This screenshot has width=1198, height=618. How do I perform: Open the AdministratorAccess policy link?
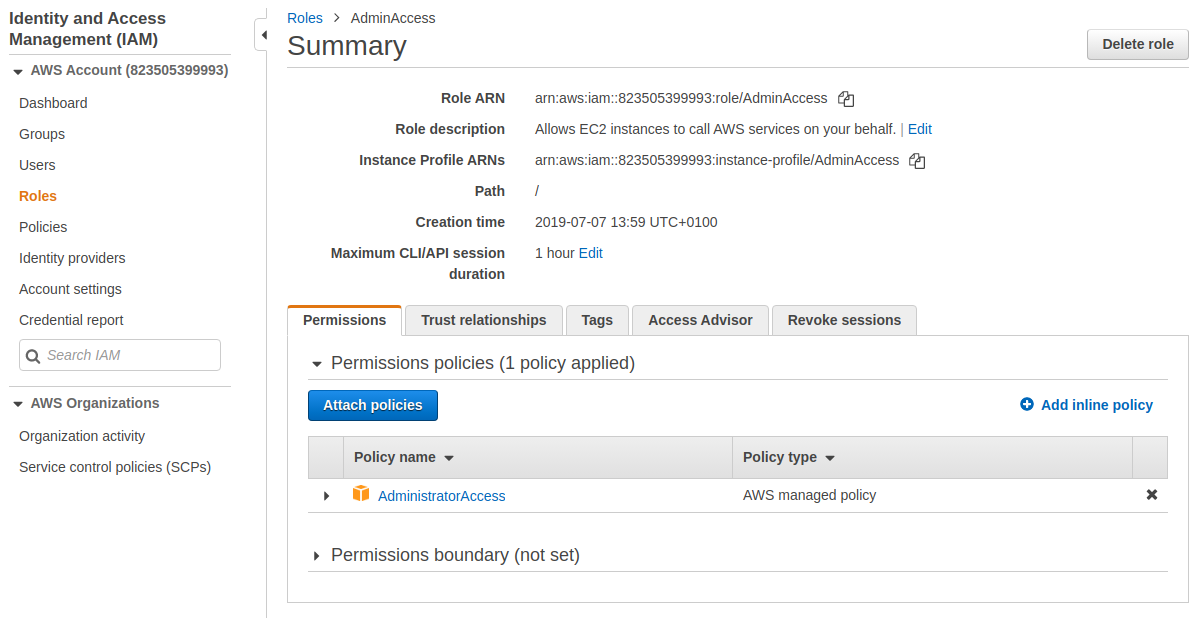[442, 496]
